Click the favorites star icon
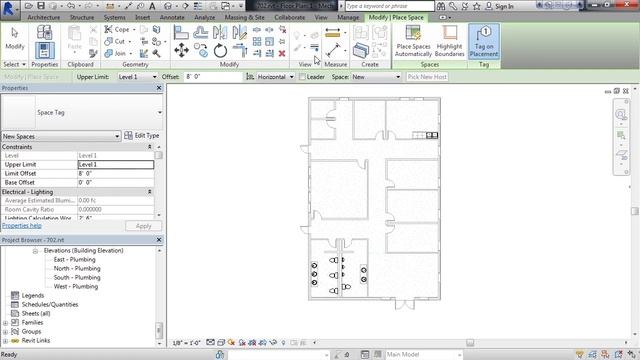This screenshot has height=360, width=640. (x=477, y=6)
